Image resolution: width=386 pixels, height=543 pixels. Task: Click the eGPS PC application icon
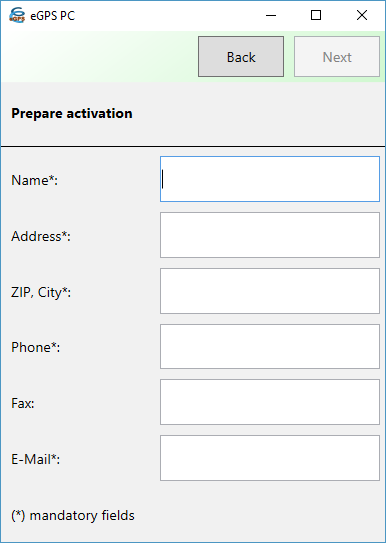tap(17, 16)
